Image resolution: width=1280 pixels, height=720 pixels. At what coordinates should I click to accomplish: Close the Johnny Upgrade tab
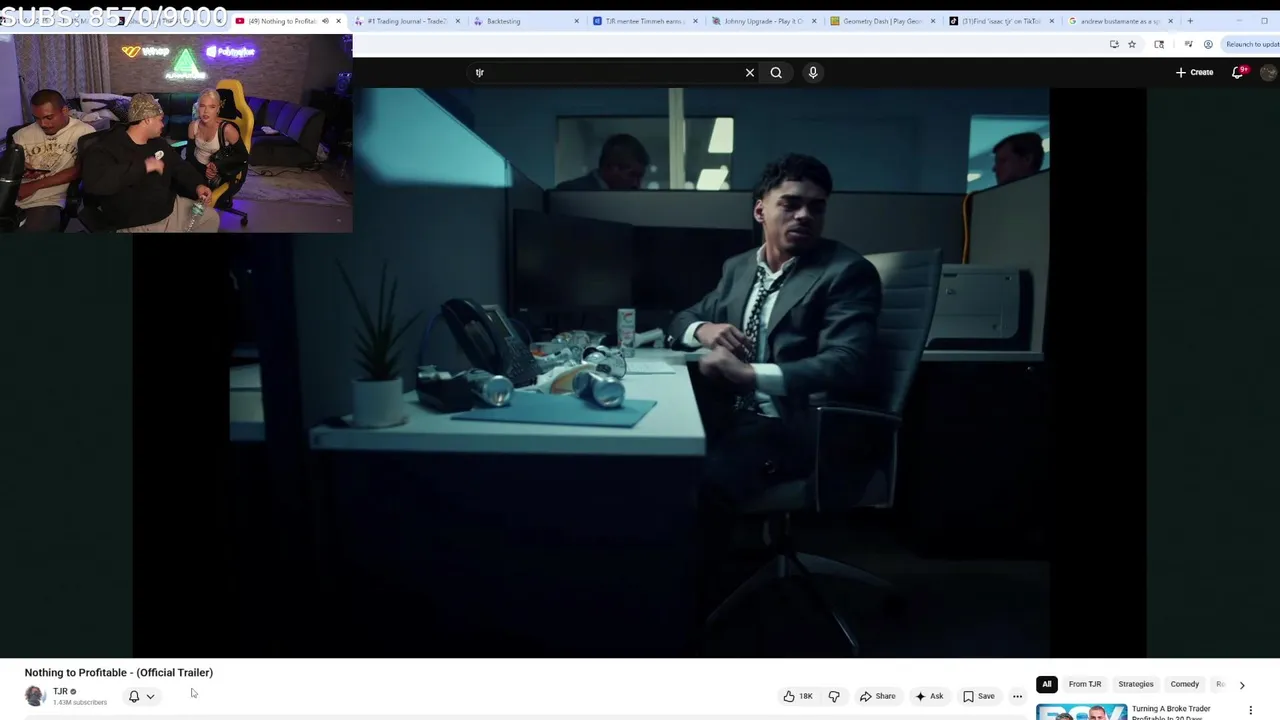click(814, 21)
